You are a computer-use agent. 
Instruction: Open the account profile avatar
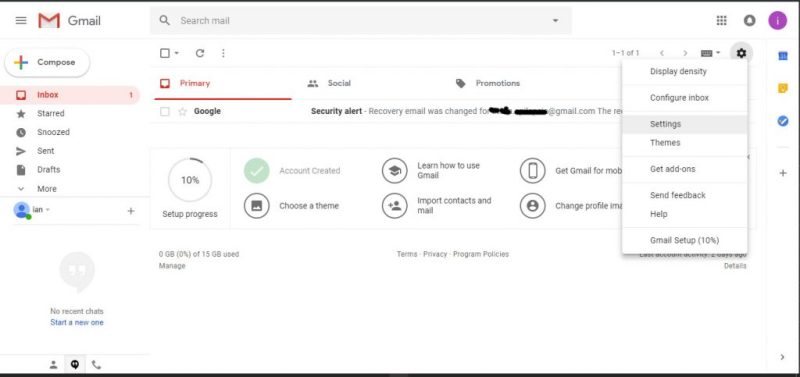click(x=778, y=20)
